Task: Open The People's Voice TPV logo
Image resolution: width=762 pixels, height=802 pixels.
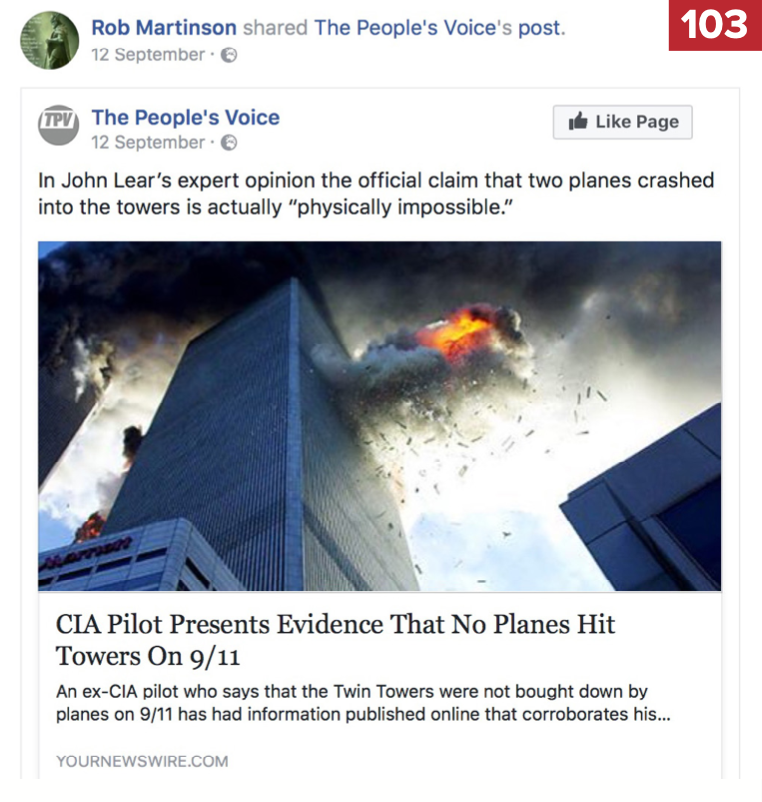Action: pos(58,125)
